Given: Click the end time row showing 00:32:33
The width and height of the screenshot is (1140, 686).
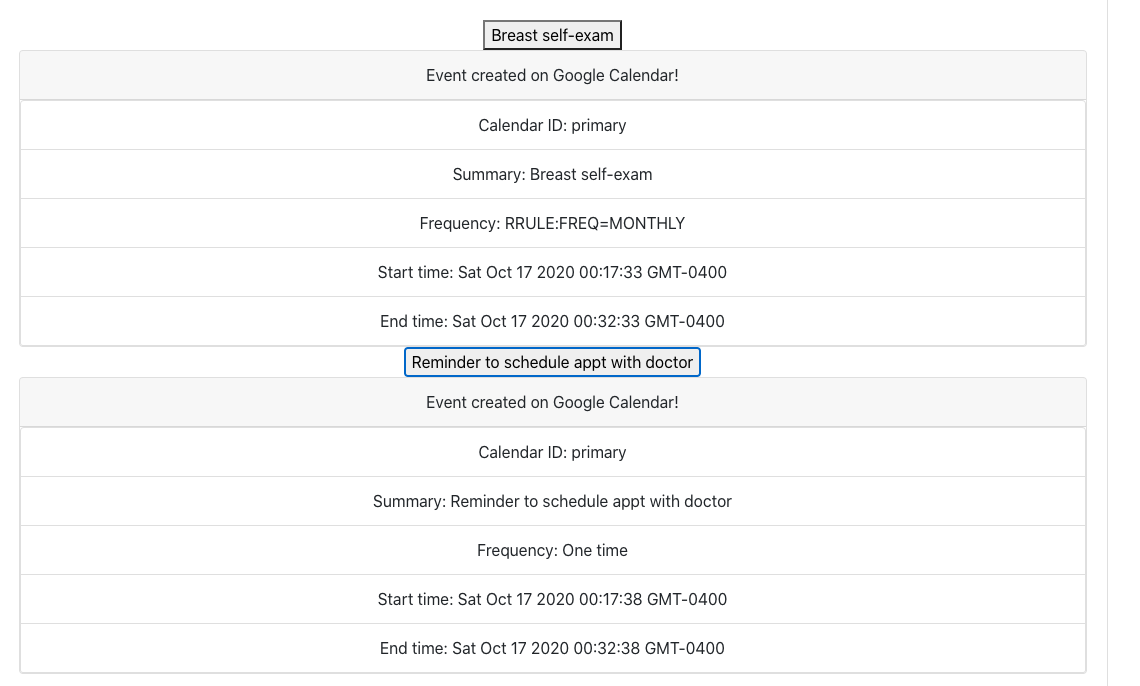Looking at the screenshot, I should pos(552,321).
